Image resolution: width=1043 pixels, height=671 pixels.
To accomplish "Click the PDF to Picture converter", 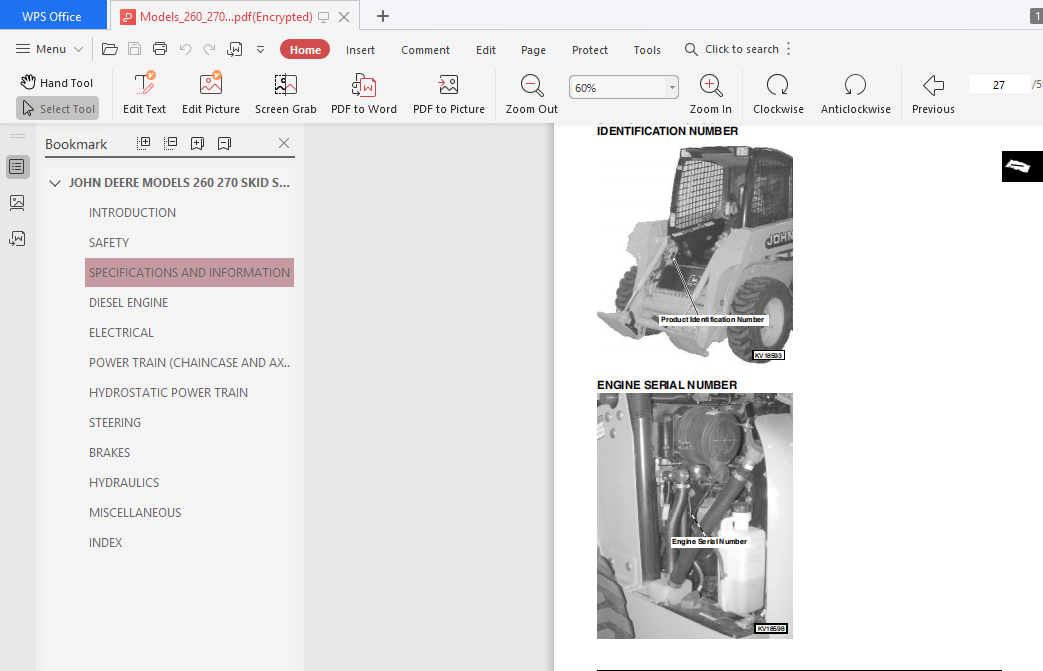I will click(449, 94).
